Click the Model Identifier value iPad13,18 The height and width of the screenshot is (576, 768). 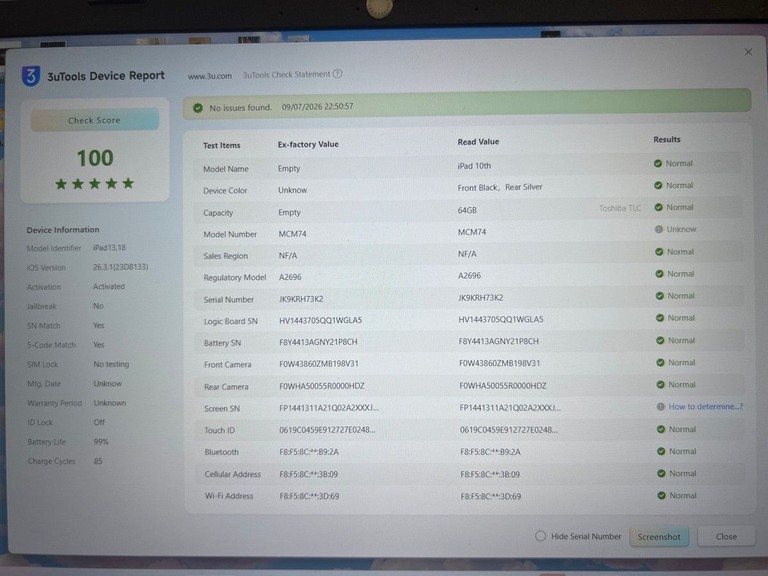pos(109,248)
